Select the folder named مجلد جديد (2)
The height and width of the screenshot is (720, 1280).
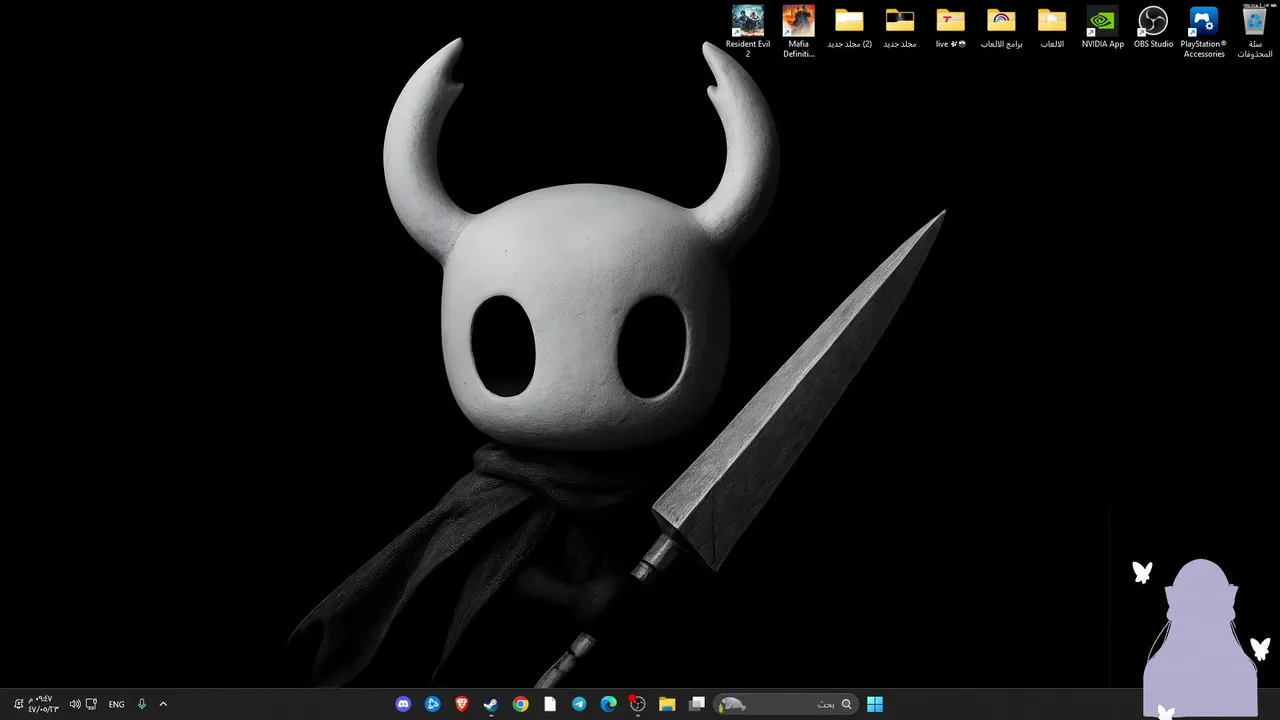pos(849,28)
